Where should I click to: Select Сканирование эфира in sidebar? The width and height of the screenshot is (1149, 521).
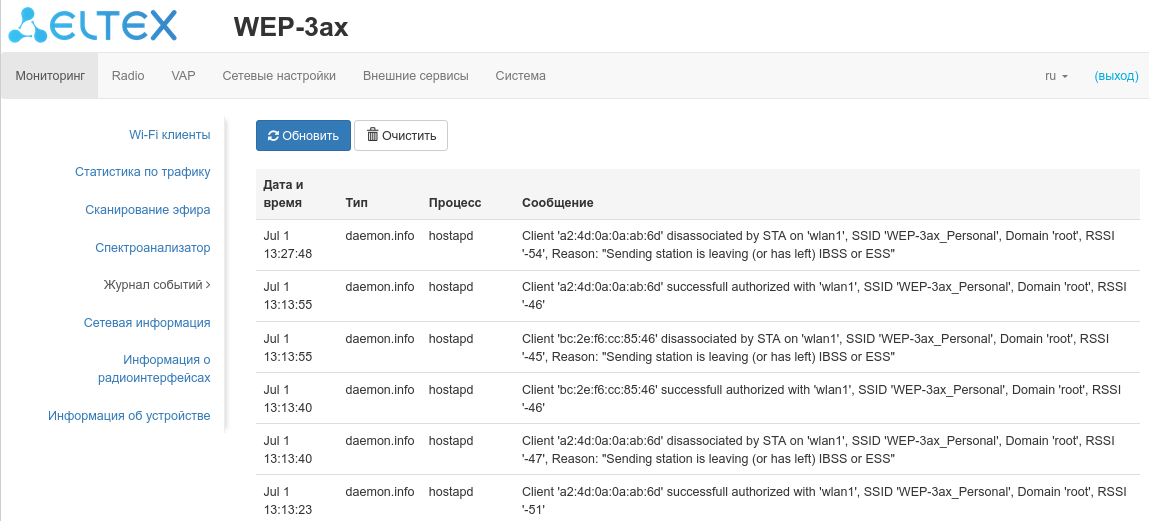[x=147, y=210]
